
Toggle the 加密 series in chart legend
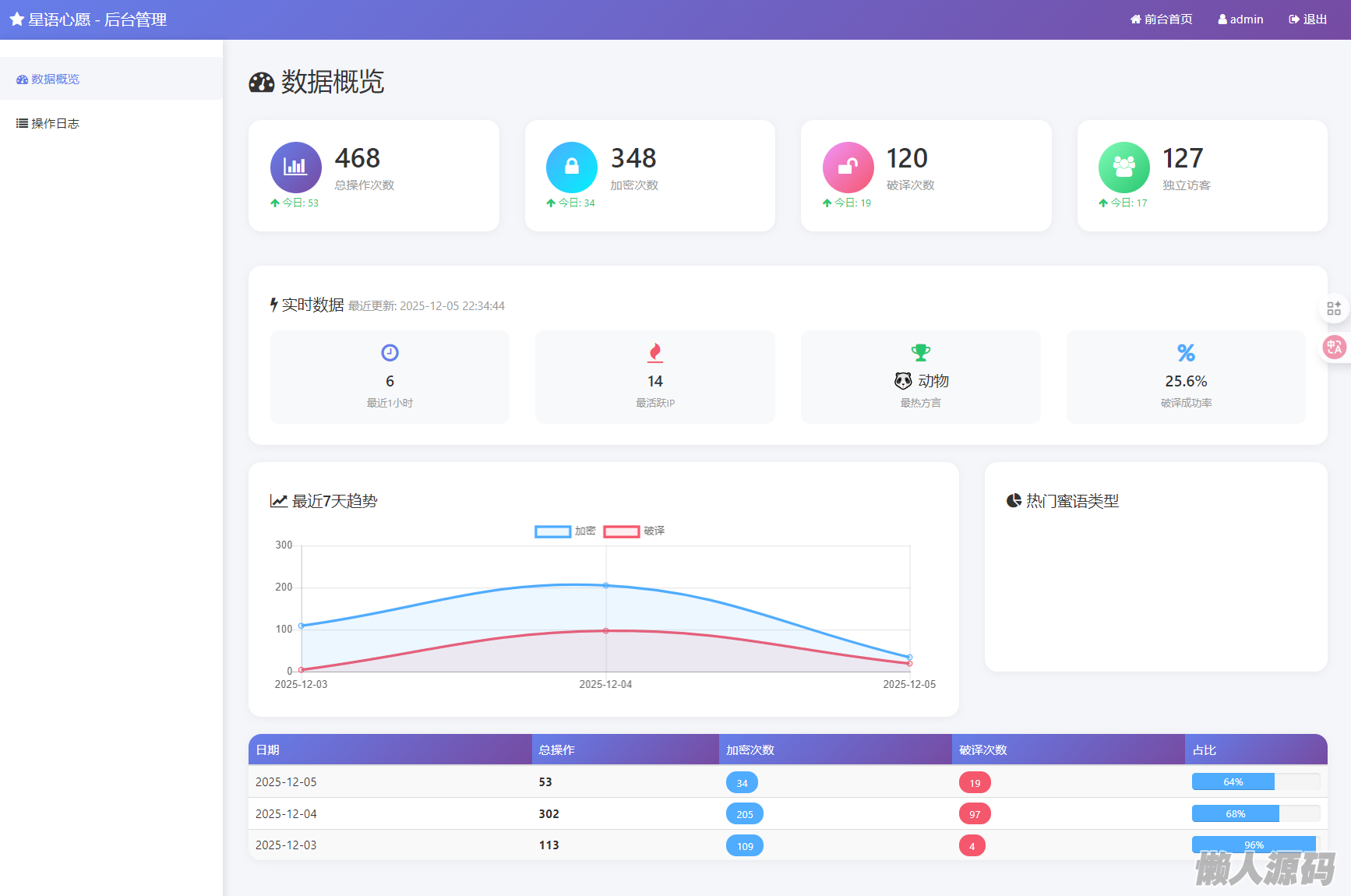click(565, 531)
